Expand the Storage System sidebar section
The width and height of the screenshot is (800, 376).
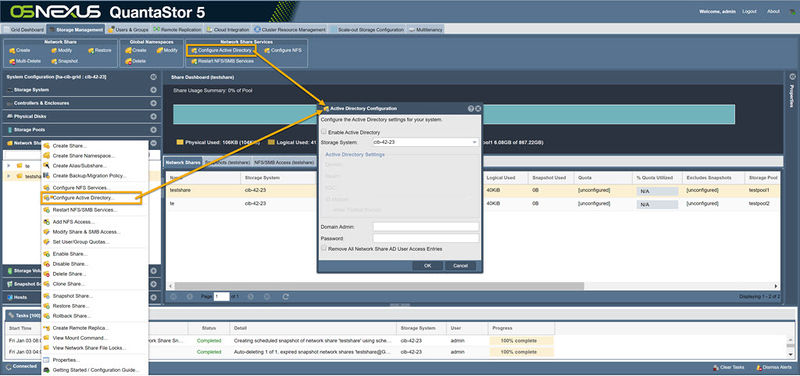[153, 90]
